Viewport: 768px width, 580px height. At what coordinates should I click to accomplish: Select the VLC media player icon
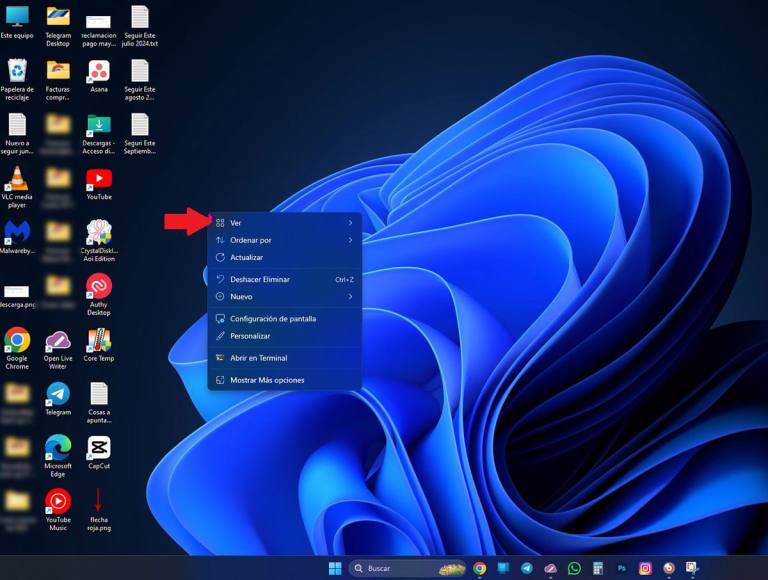click(x=17, y=187)
